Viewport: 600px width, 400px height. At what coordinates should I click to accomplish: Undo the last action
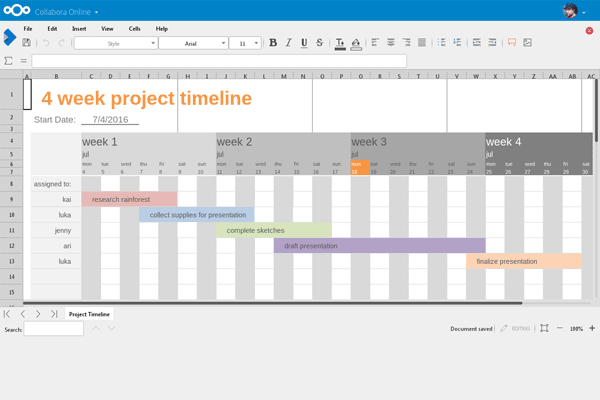click(x=46, y=43)
